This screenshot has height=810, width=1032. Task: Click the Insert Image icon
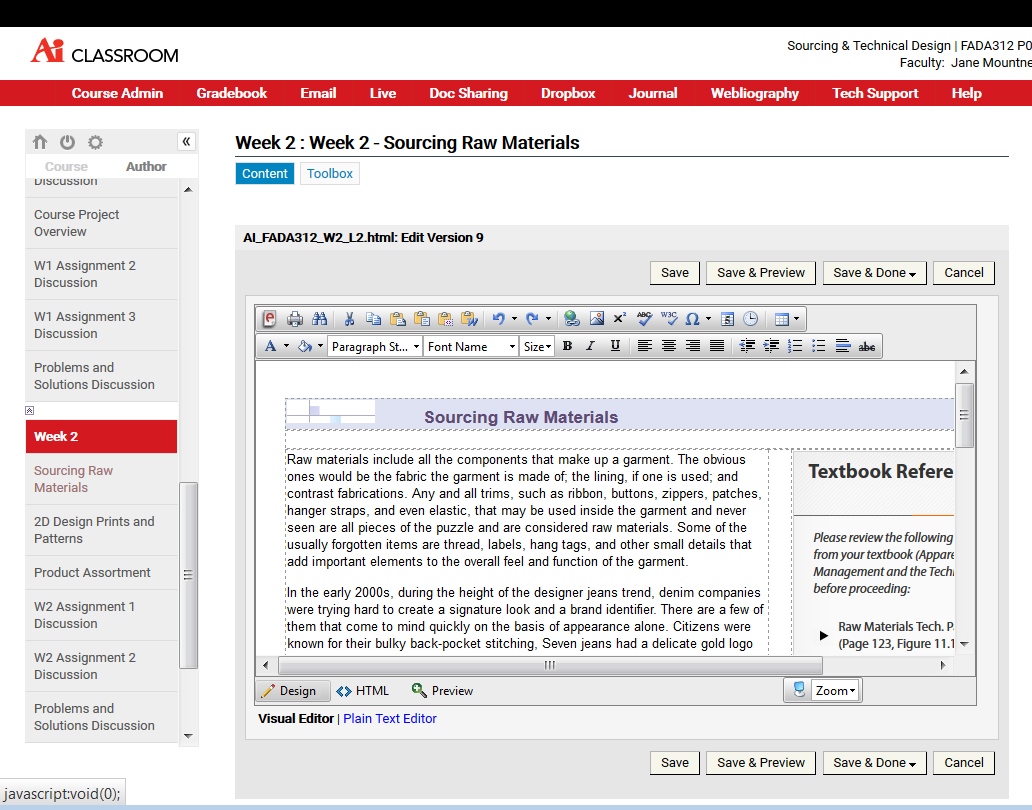597,319
